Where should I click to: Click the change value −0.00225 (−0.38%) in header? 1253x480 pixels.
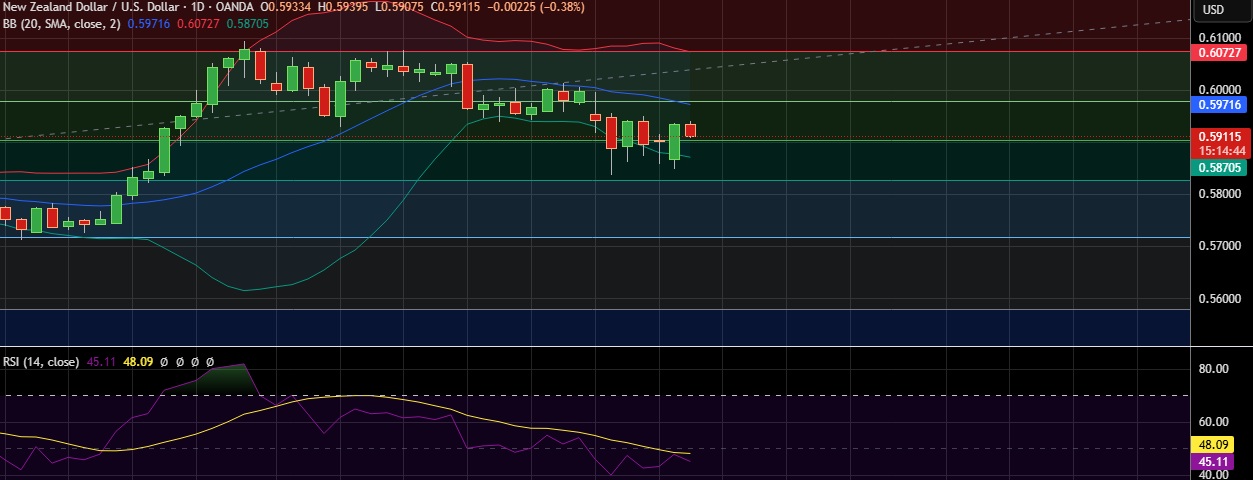[538, 7]
